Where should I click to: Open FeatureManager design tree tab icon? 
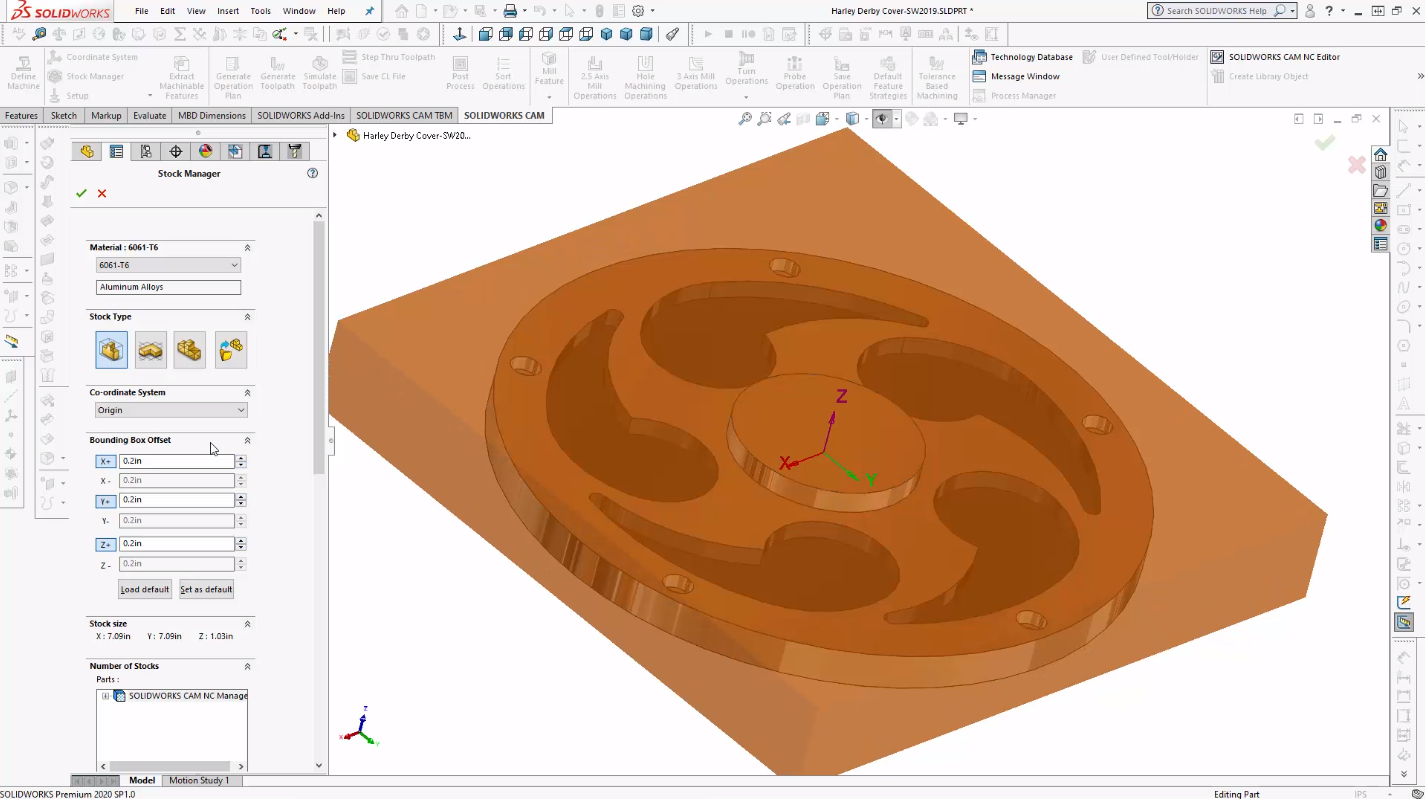(87, 151)
